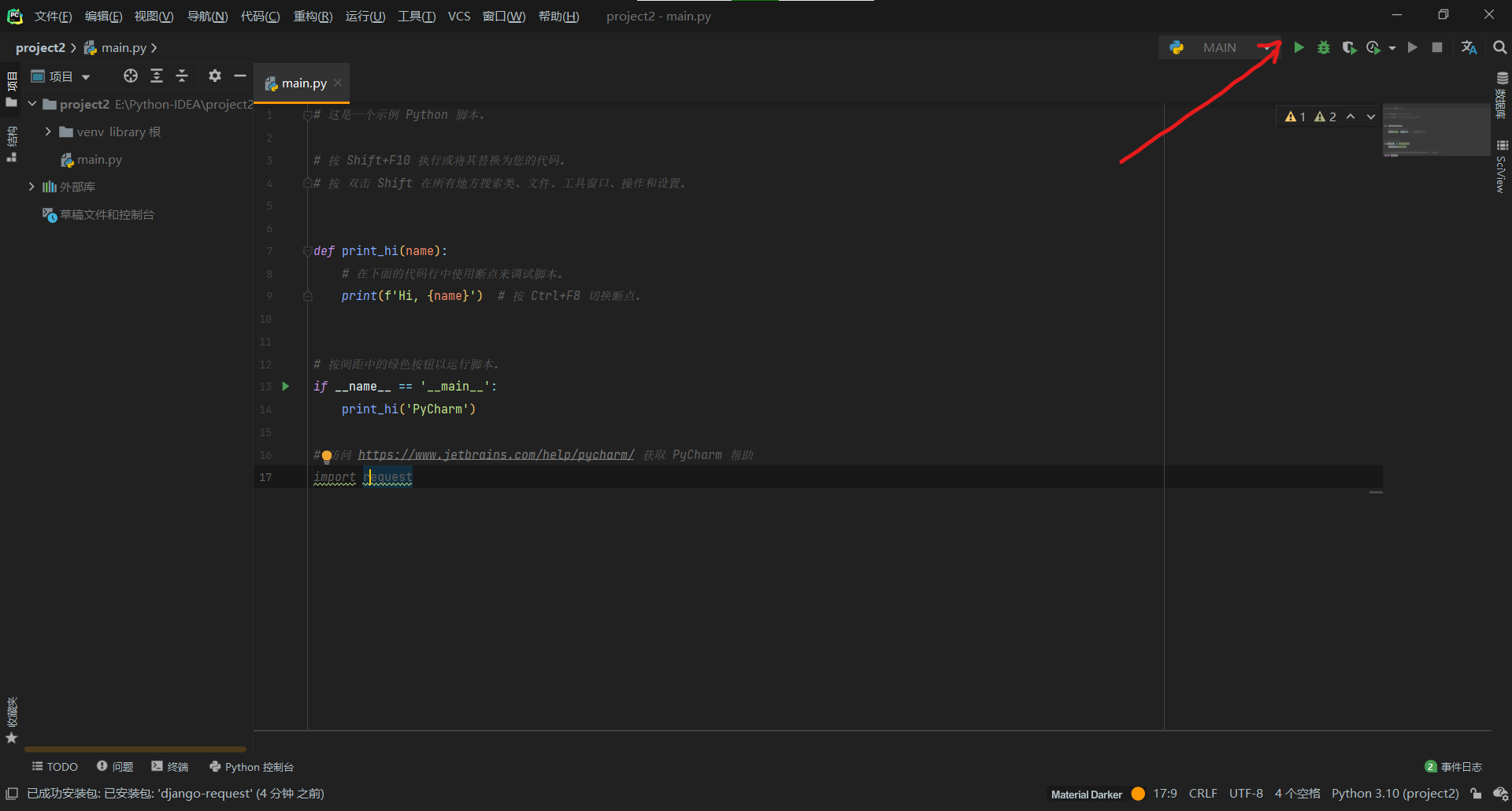Stop the running process square button
The width and height of the screenshot is (1512, 811).
(x=1437, y=48)
